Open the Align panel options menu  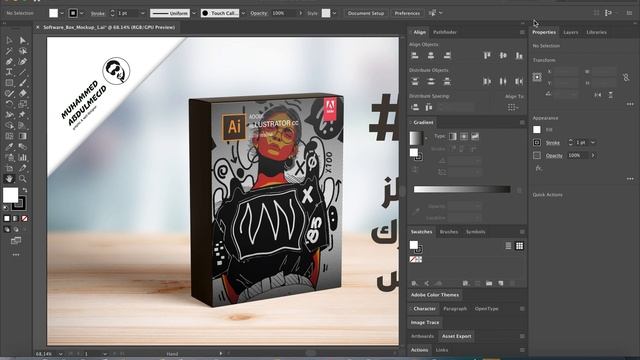click(x=522, y=32)
